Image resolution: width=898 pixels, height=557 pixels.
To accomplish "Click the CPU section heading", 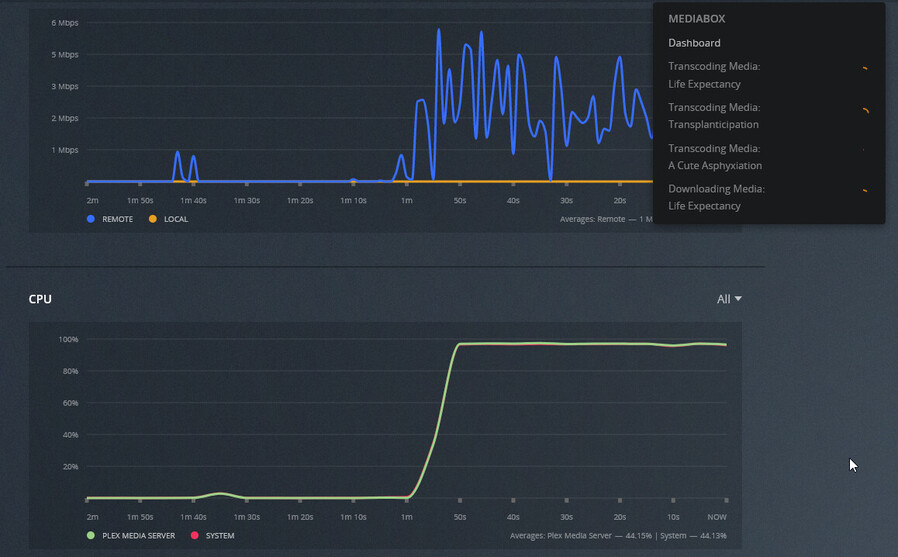I will click(40, 299).
